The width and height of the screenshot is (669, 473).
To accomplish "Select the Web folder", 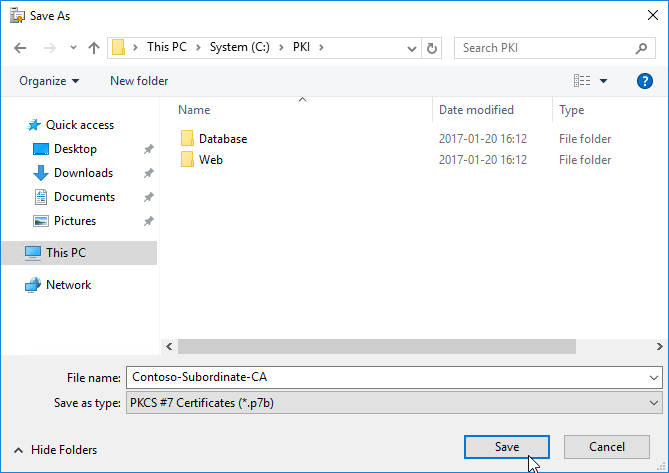I will click(x=211, y=160).
